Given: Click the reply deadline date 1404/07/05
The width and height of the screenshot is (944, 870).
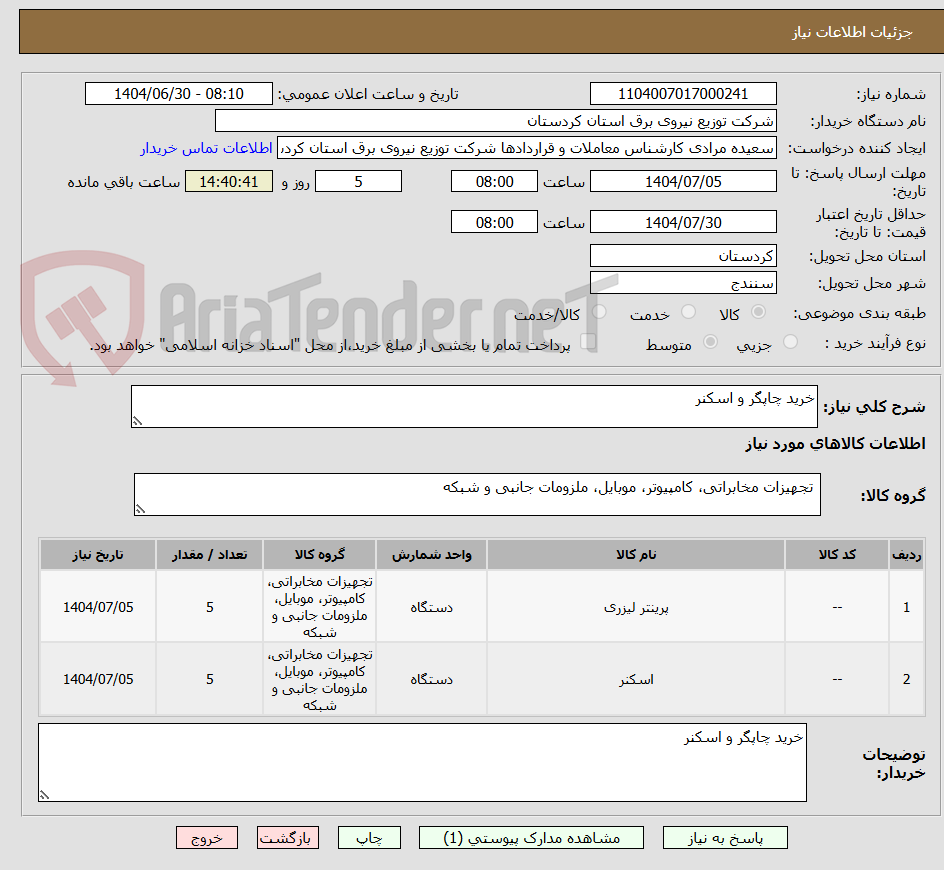Looking at the screenshot, I should click(x=683, y=181).
